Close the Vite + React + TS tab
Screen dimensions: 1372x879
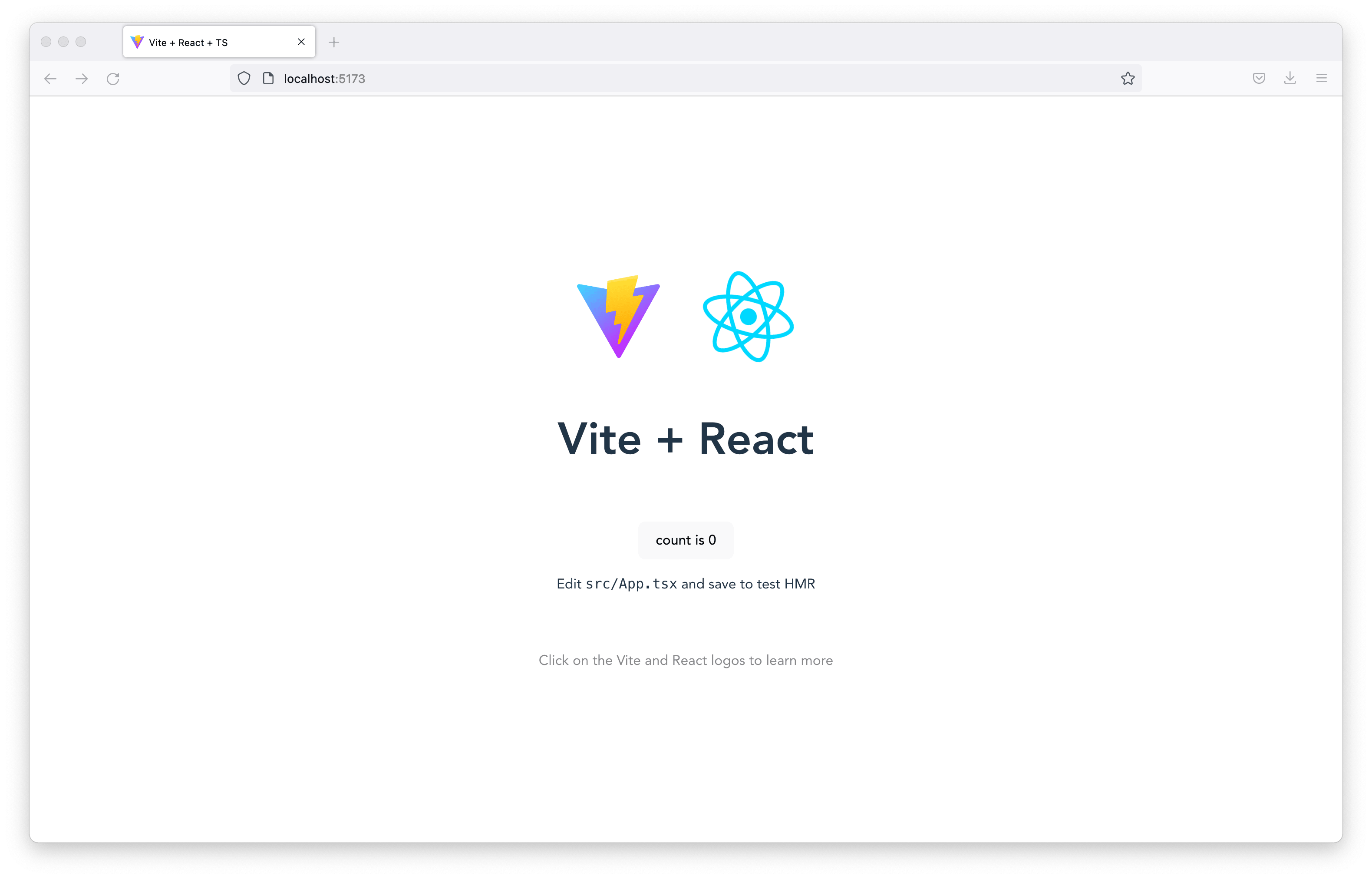[301, 42]
